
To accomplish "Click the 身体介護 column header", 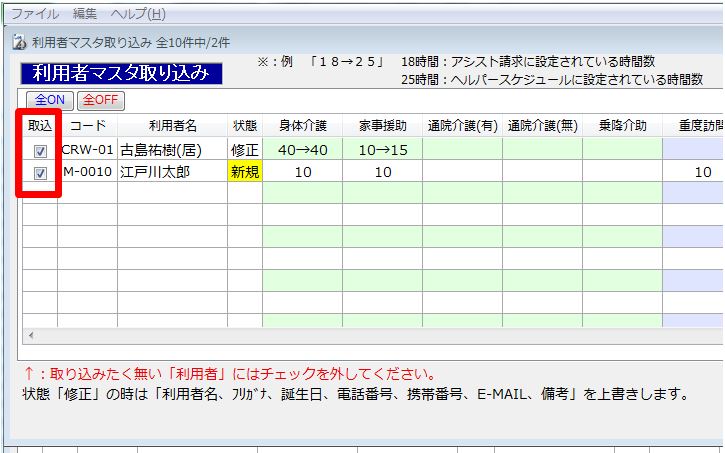I will (x=302, y=126).
